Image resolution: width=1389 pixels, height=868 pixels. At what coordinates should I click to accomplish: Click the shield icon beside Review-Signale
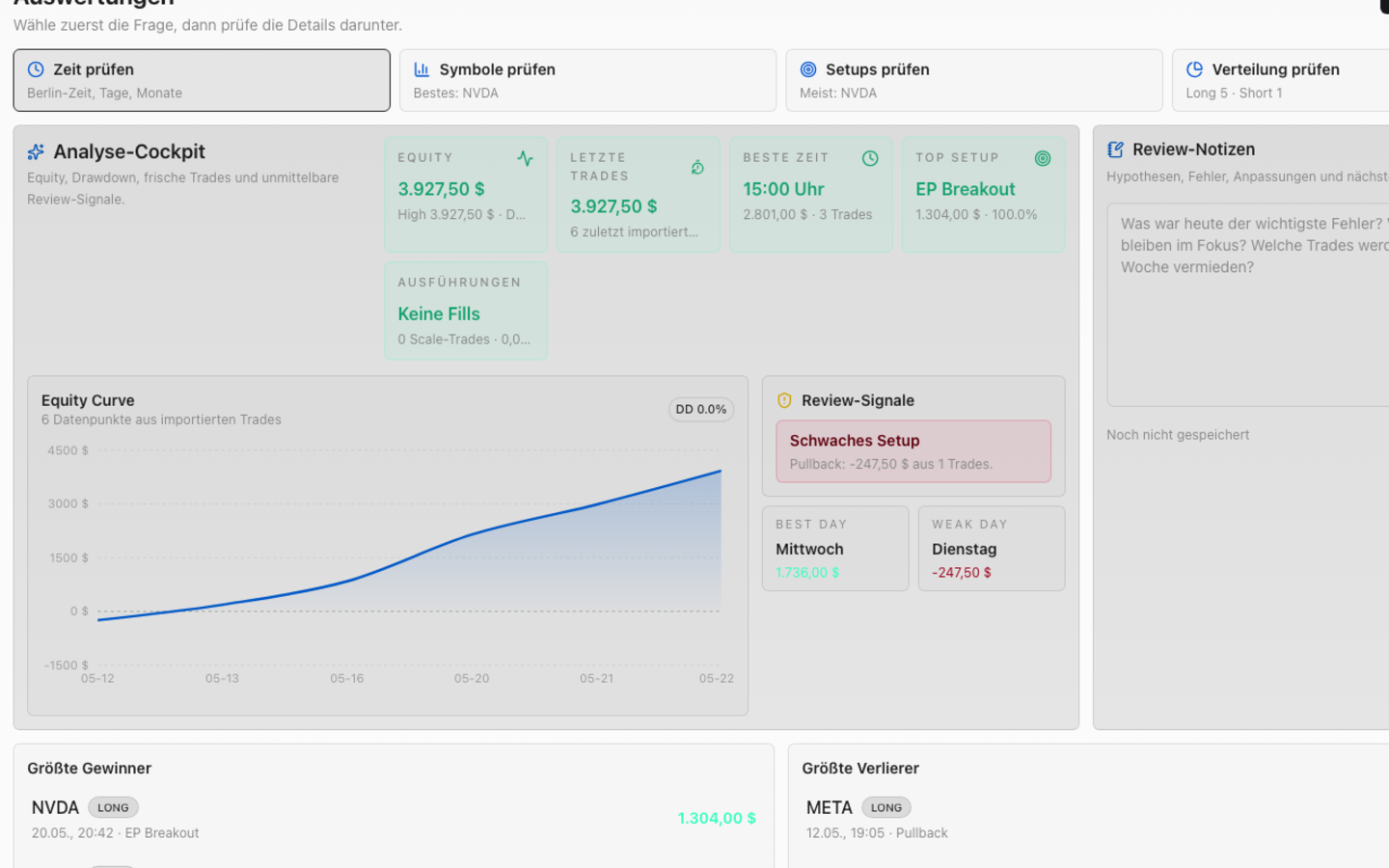784,400
